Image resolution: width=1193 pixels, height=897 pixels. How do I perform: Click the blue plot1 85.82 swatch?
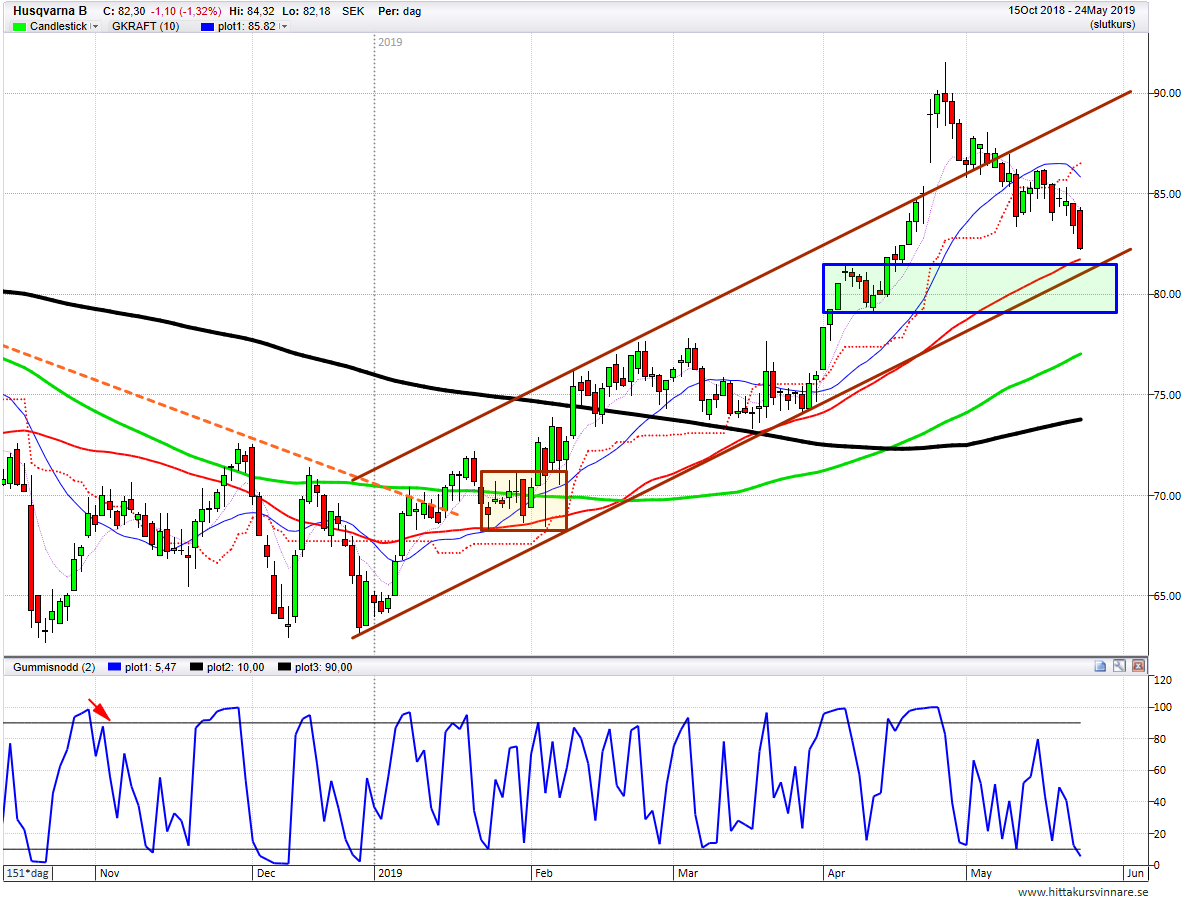[207, 27]
